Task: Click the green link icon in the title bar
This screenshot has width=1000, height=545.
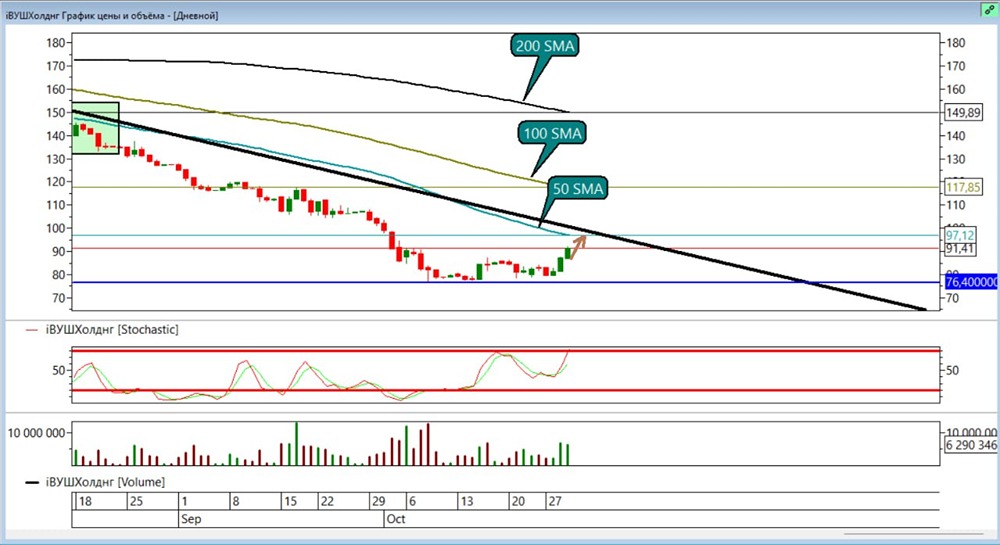Action: (x=990, y=10)
